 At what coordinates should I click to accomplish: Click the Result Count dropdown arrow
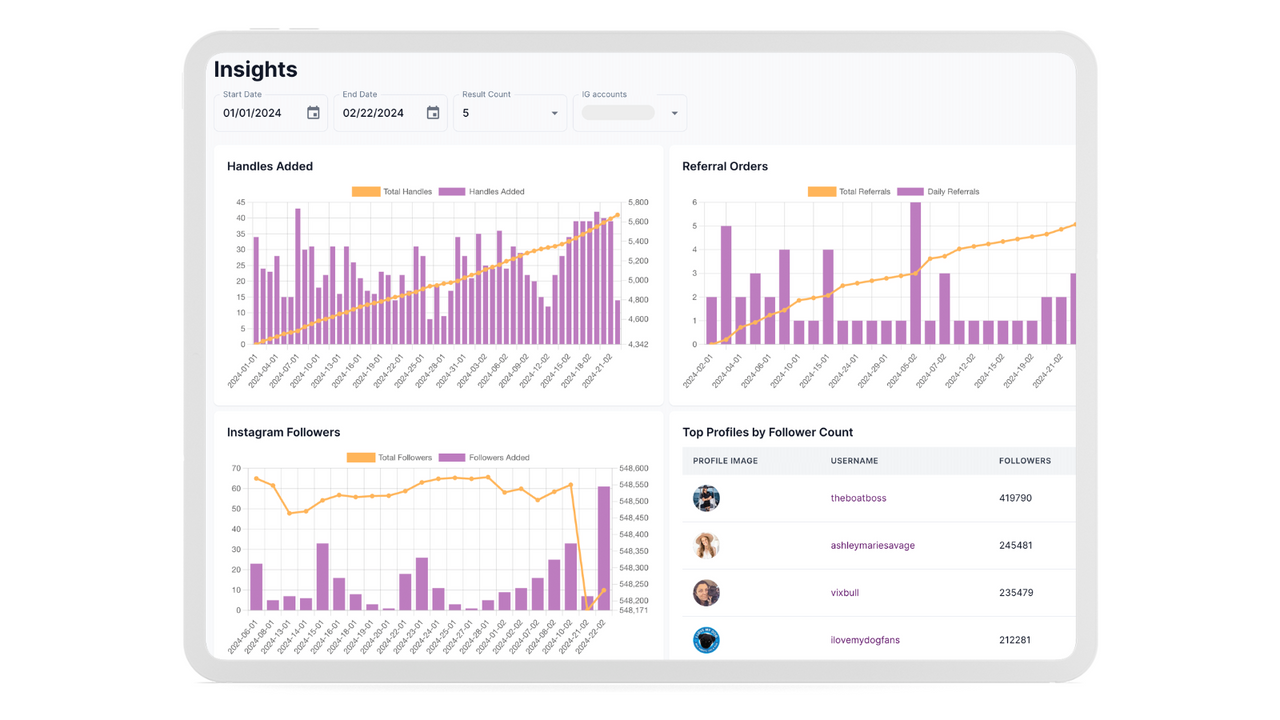pyautogui.click(x=553, y=113)
